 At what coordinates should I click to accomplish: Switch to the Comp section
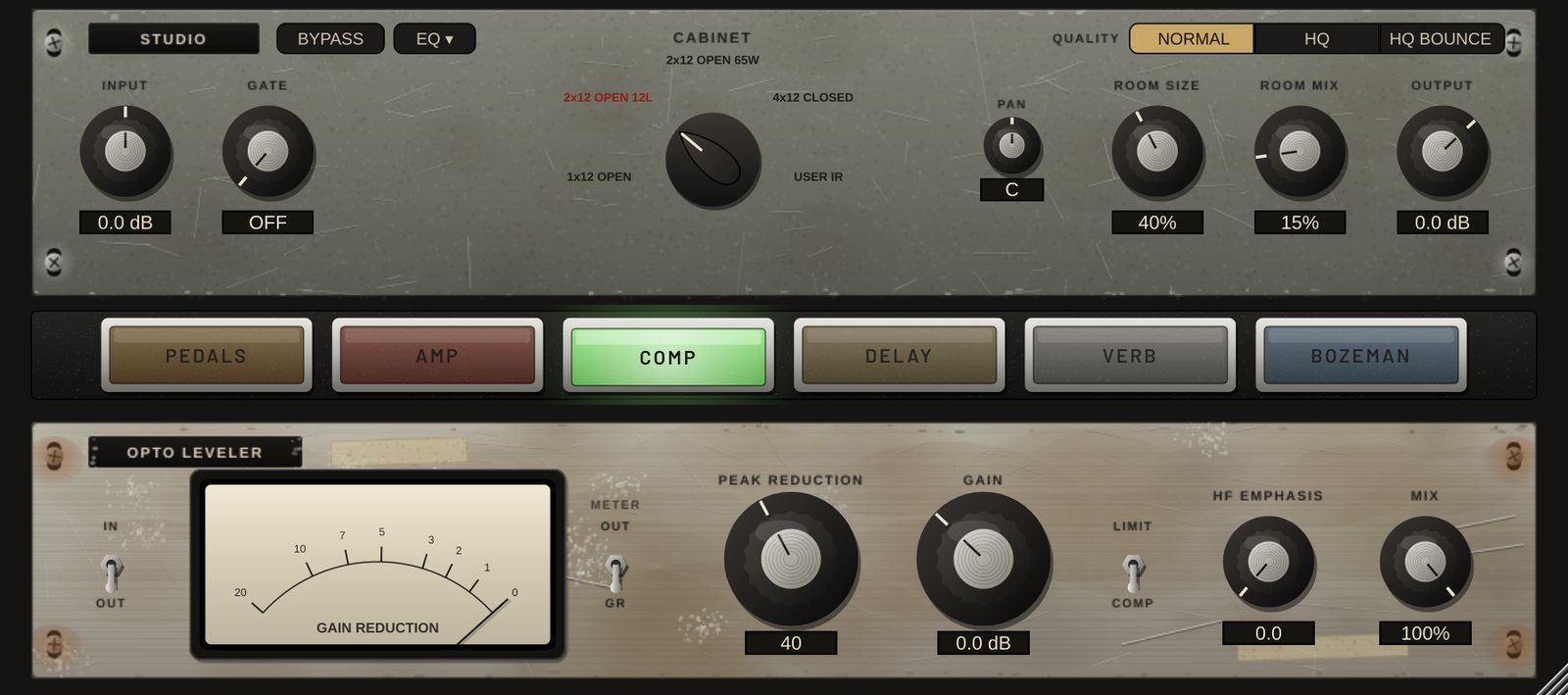[x=668, y=357]
